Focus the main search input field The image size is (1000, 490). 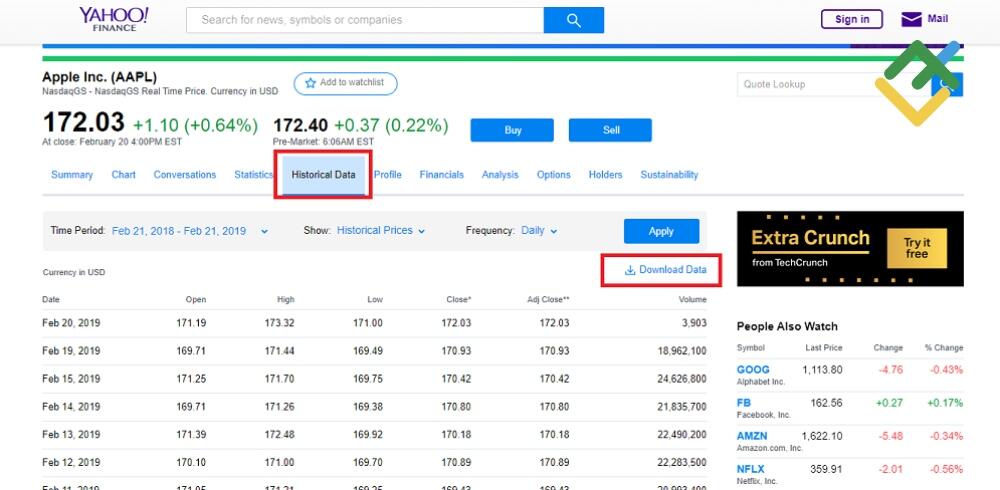(365, 20)
